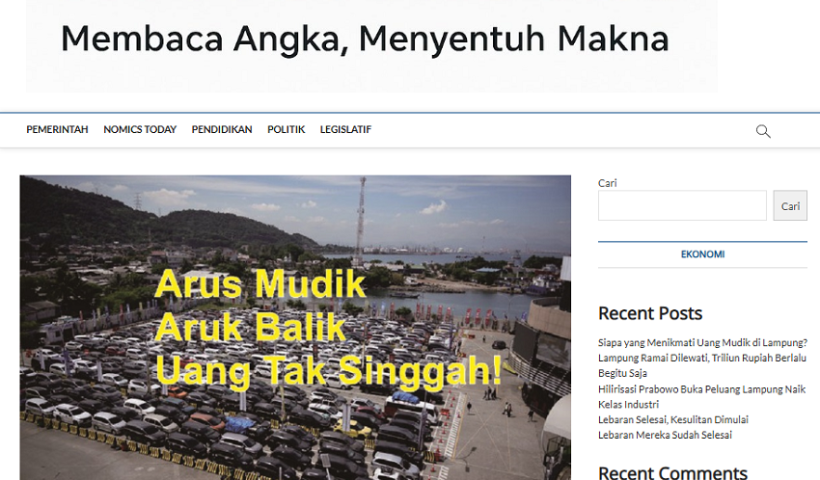Open the POLITIK category
The height and width of the screenshot is (480, 820).
click(286, 130)
